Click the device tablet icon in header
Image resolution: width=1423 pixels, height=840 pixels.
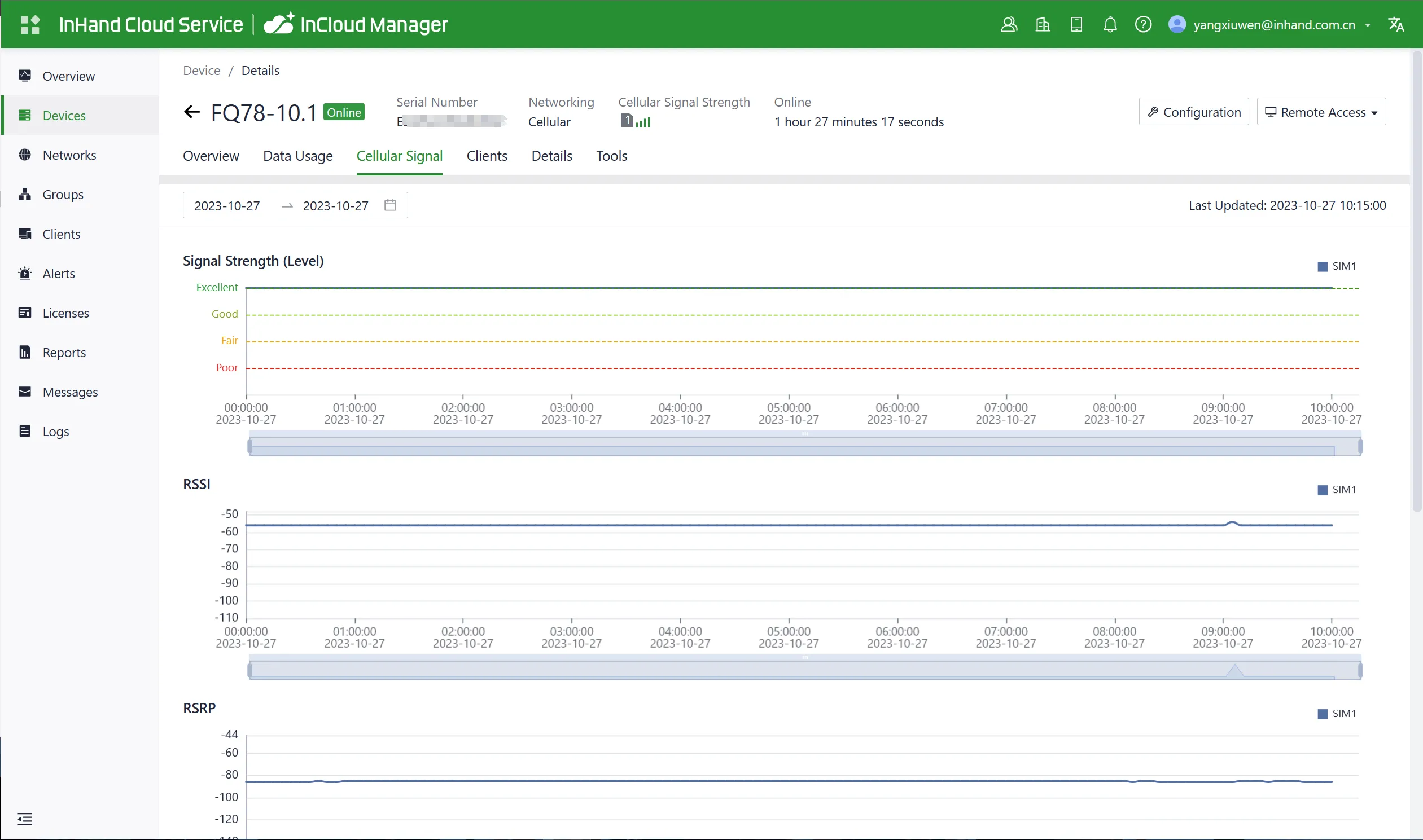pyautogui.click(x=1076, y=24)
